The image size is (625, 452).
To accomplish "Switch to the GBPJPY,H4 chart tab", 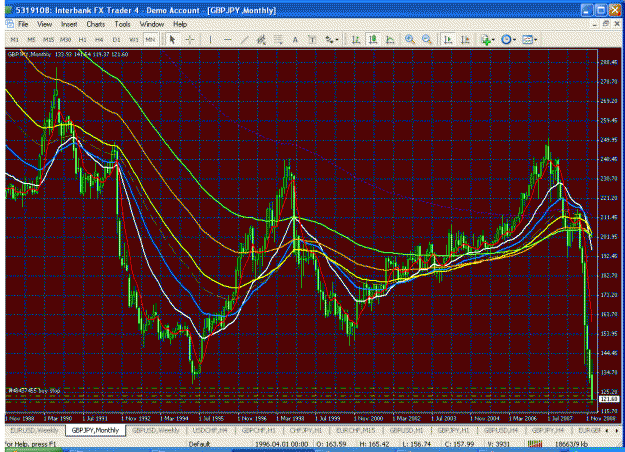I will click(x=548, y=430).
